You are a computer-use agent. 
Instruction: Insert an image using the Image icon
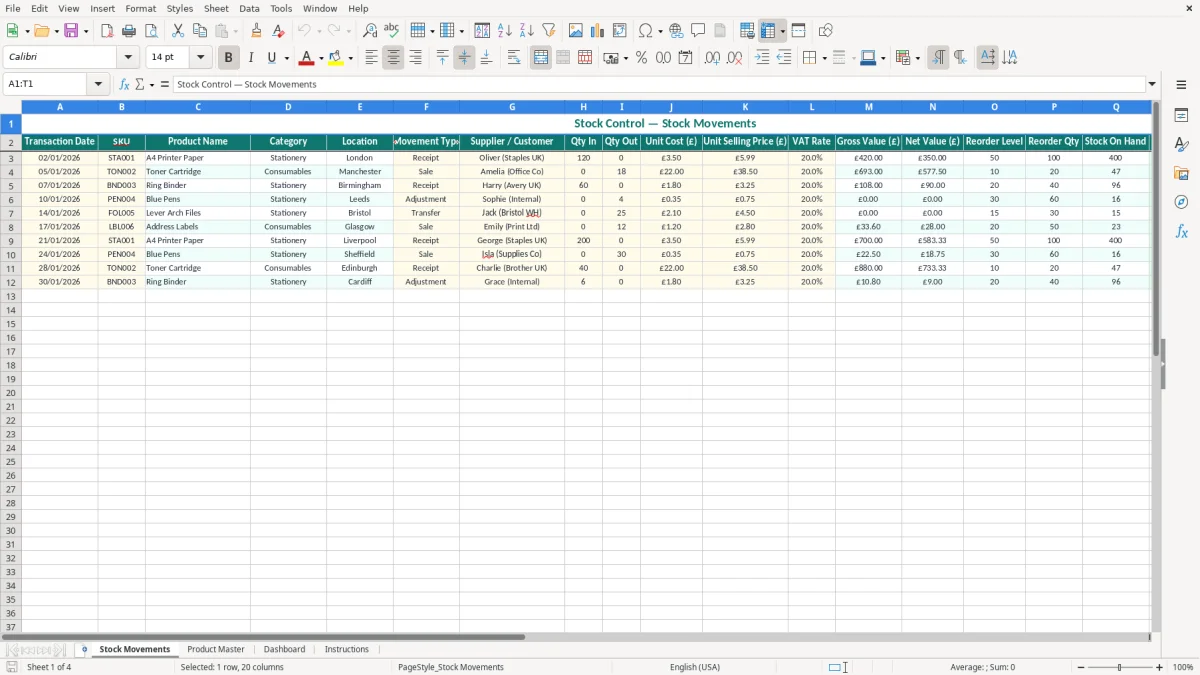(x=576, y=31)
